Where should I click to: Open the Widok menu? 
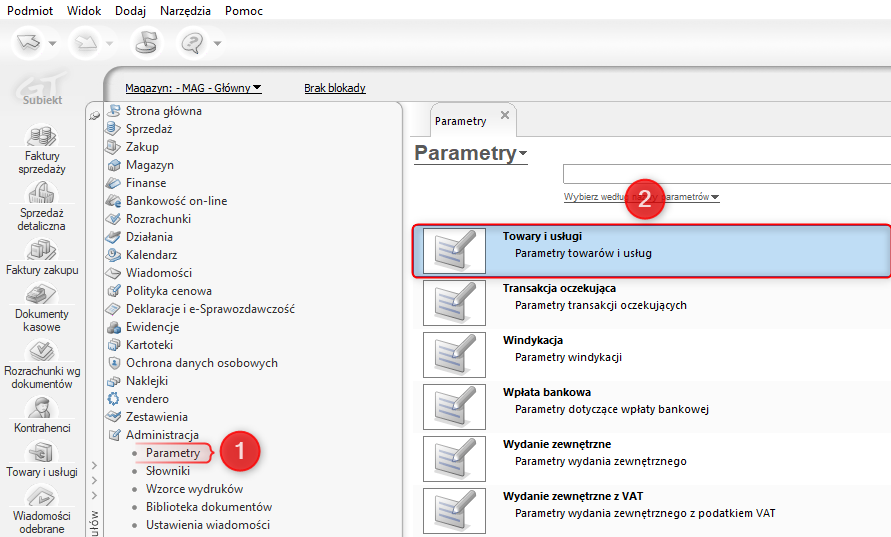pyautogui.click(x=84, y=11)
